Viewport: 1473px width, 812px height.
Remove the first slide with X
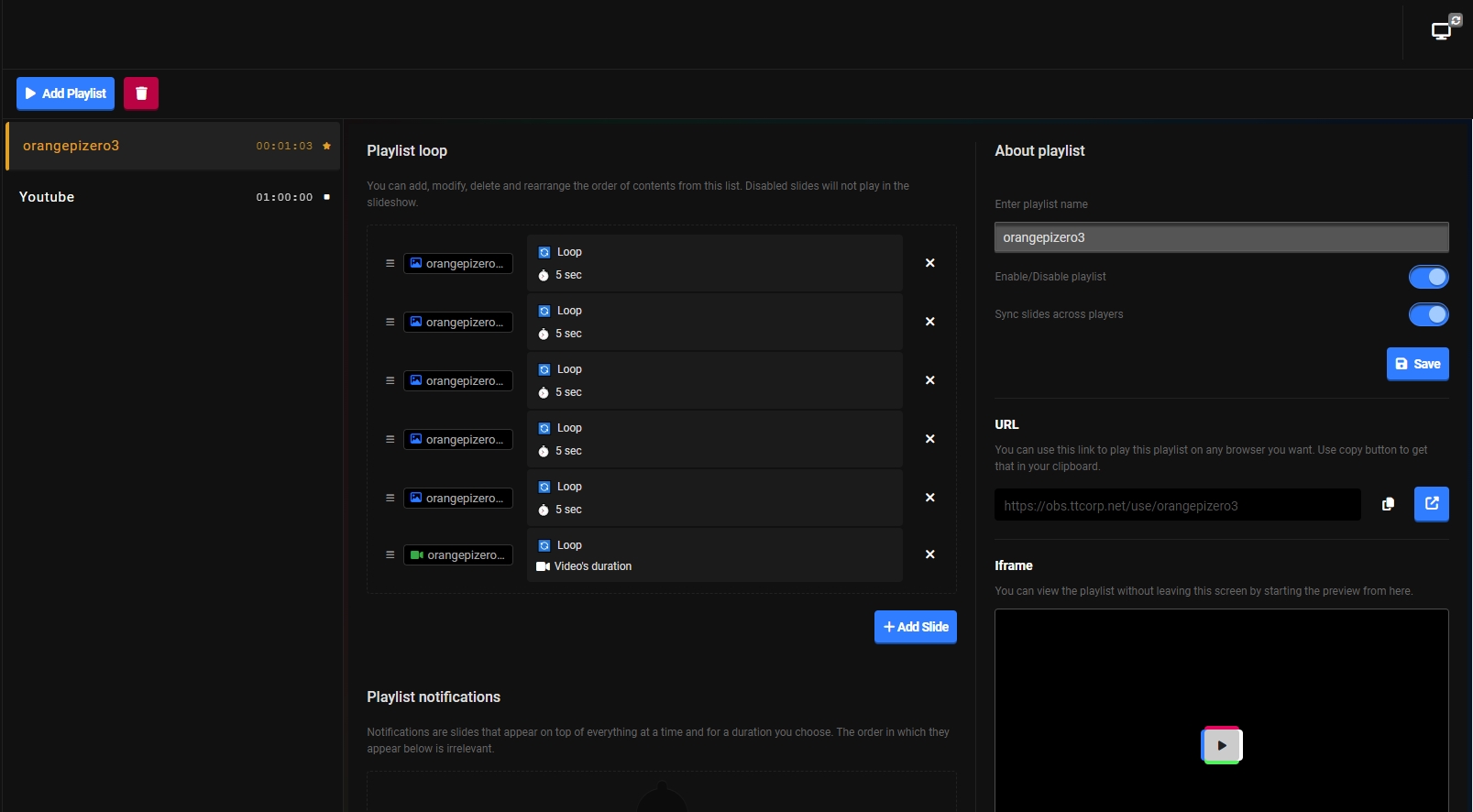coord(929,263)
